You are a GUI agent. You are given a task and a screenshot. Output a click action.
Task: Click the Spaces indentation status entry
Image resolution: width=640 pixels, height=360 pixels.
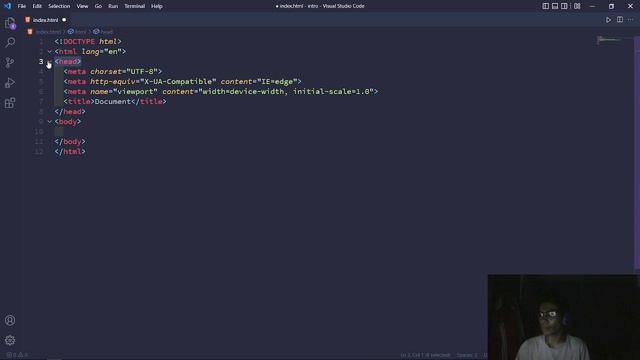(x=467, y=355)
